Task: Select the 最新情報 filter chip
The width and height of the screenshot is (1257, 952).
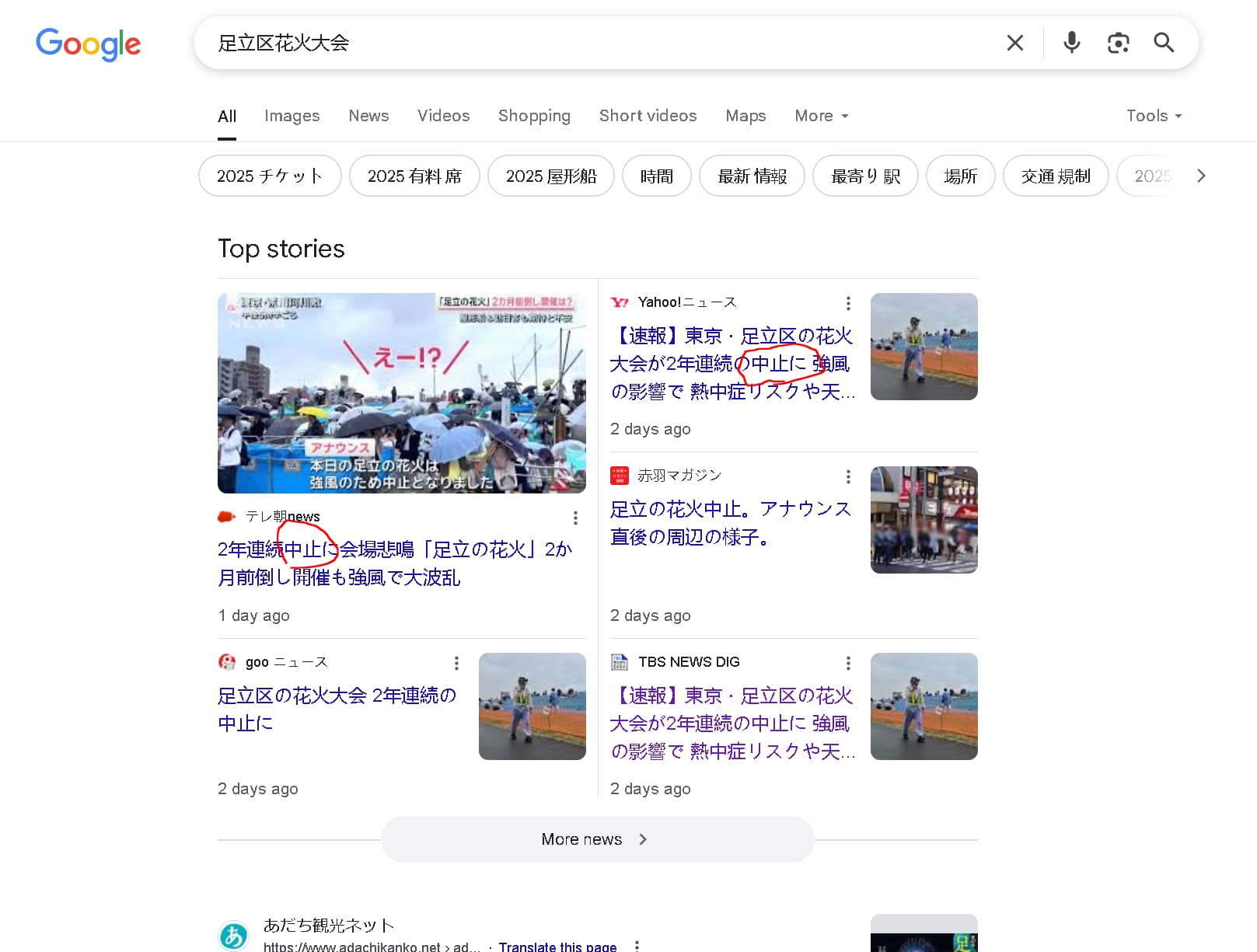Action: pos(752,176)
